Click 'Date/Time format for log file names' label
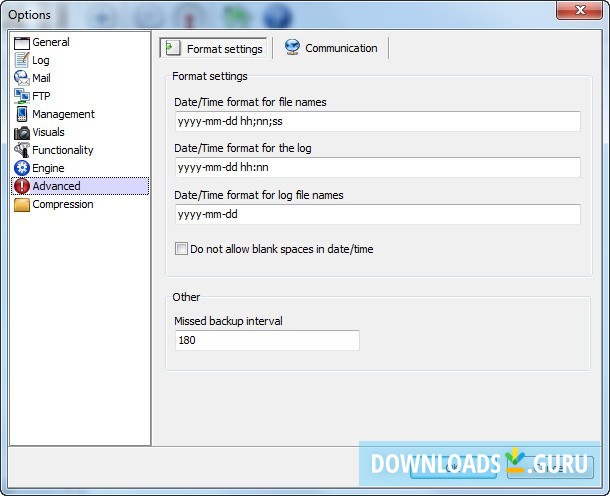The height and width of the screenshot is (496, 610). click(x=258, y=195)
